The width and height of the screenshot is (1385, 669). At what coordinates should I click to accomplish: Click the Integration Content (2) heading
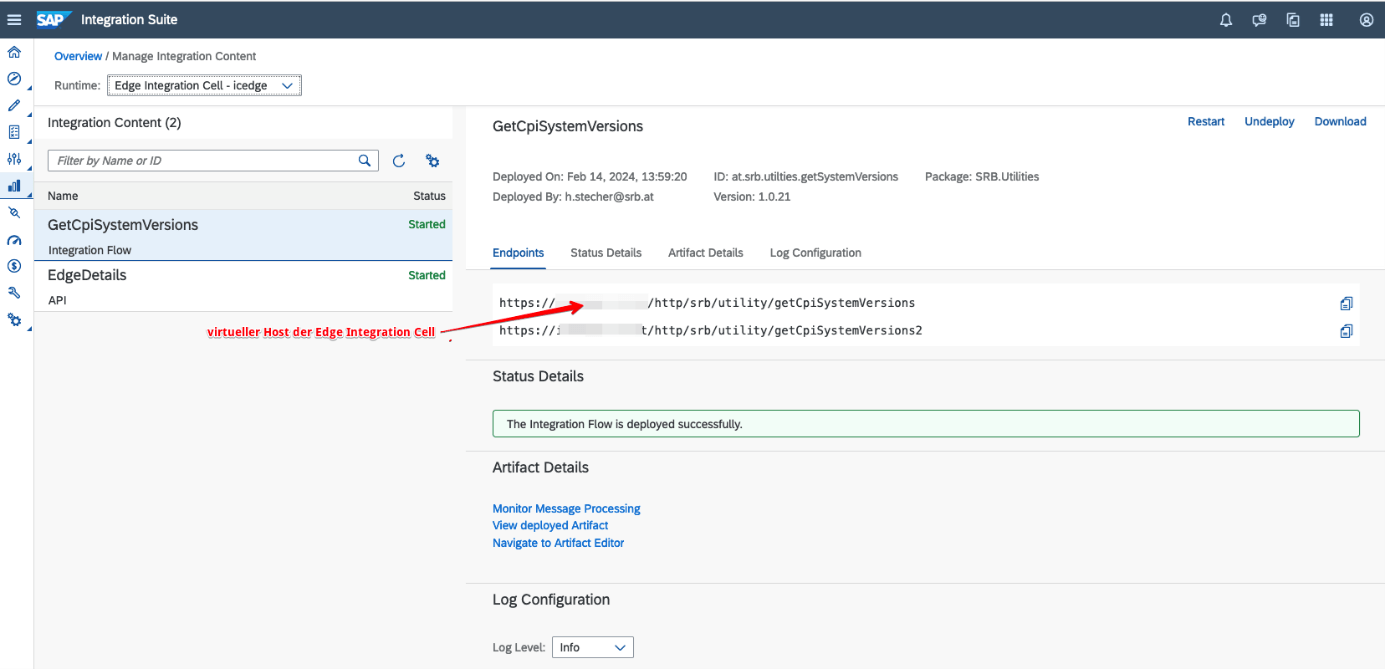pos(114,123)
